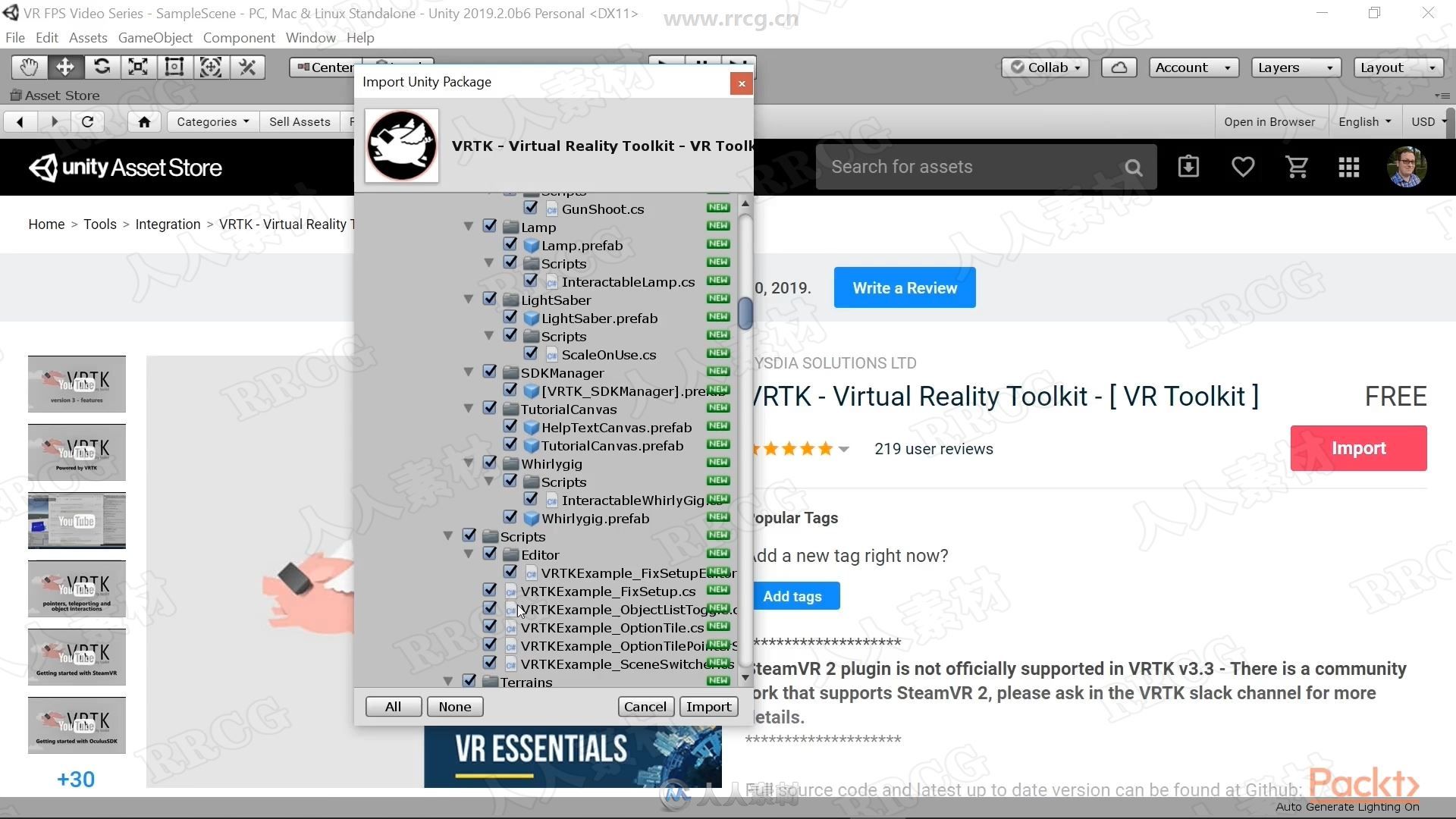Toggle checkbox for Whirlygig Scripts folder
Viewport: 1456px width, 819px height.
(511, 481)
